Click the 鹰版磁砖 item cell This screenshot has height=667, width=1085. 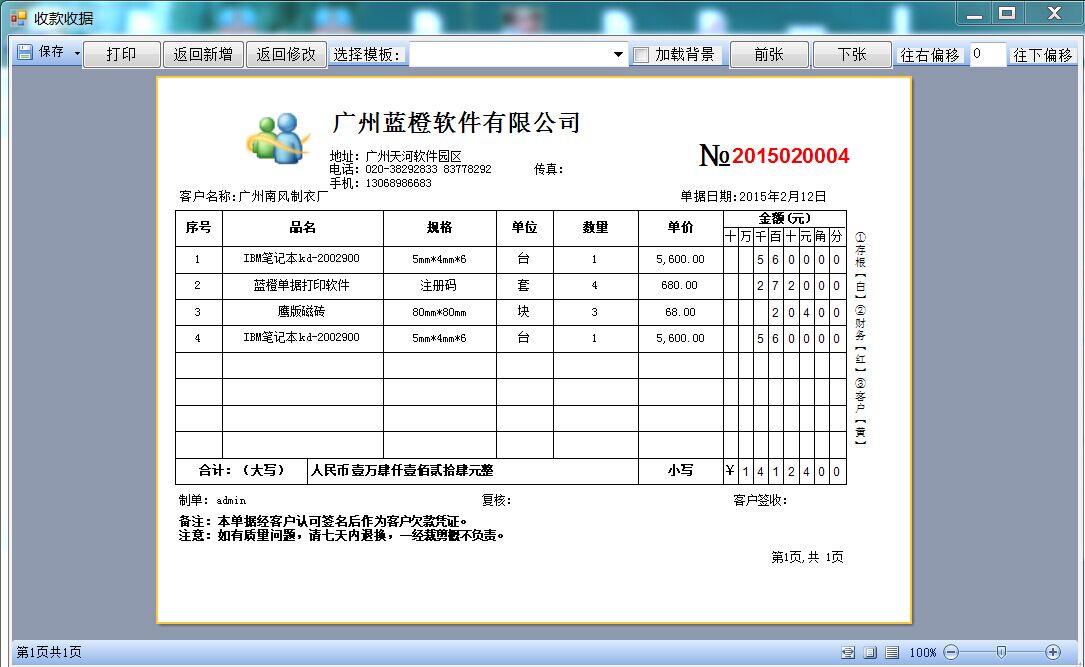click(x=302, y=312)
